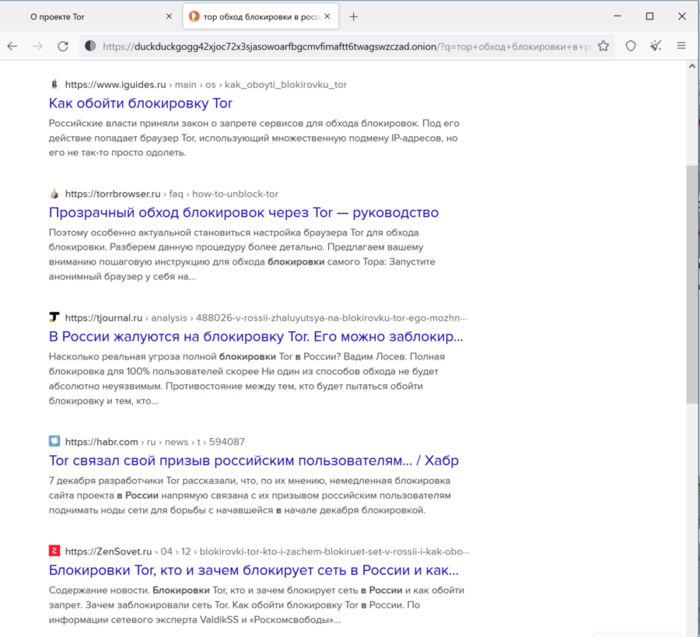Focus the onion URL address bar
Image resolution: width=700 pixels, height=637 pixels.
pyautogui.click(x=346, y=46)
